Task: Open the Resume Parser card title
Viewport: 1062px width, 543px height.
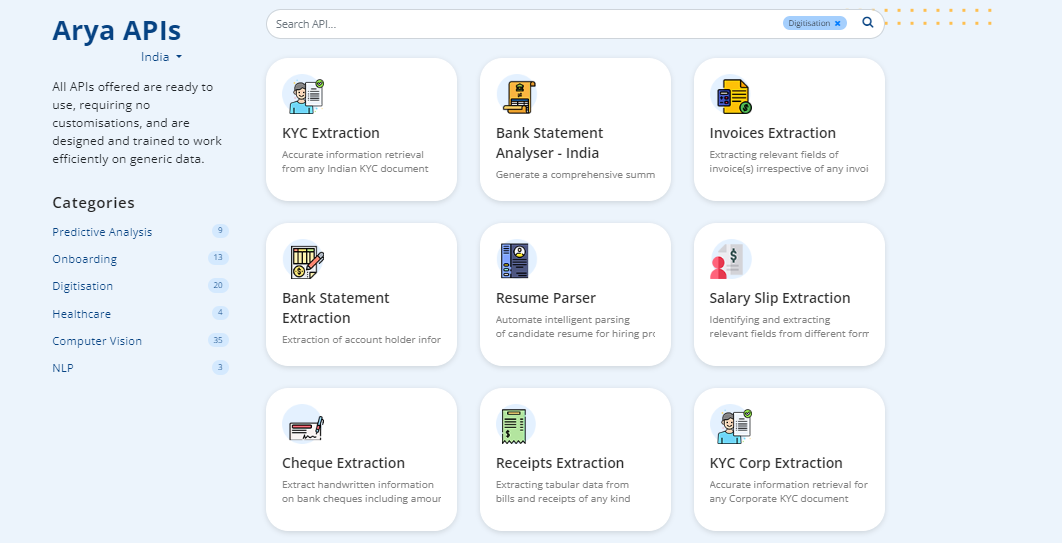Action: coord(546,298)
